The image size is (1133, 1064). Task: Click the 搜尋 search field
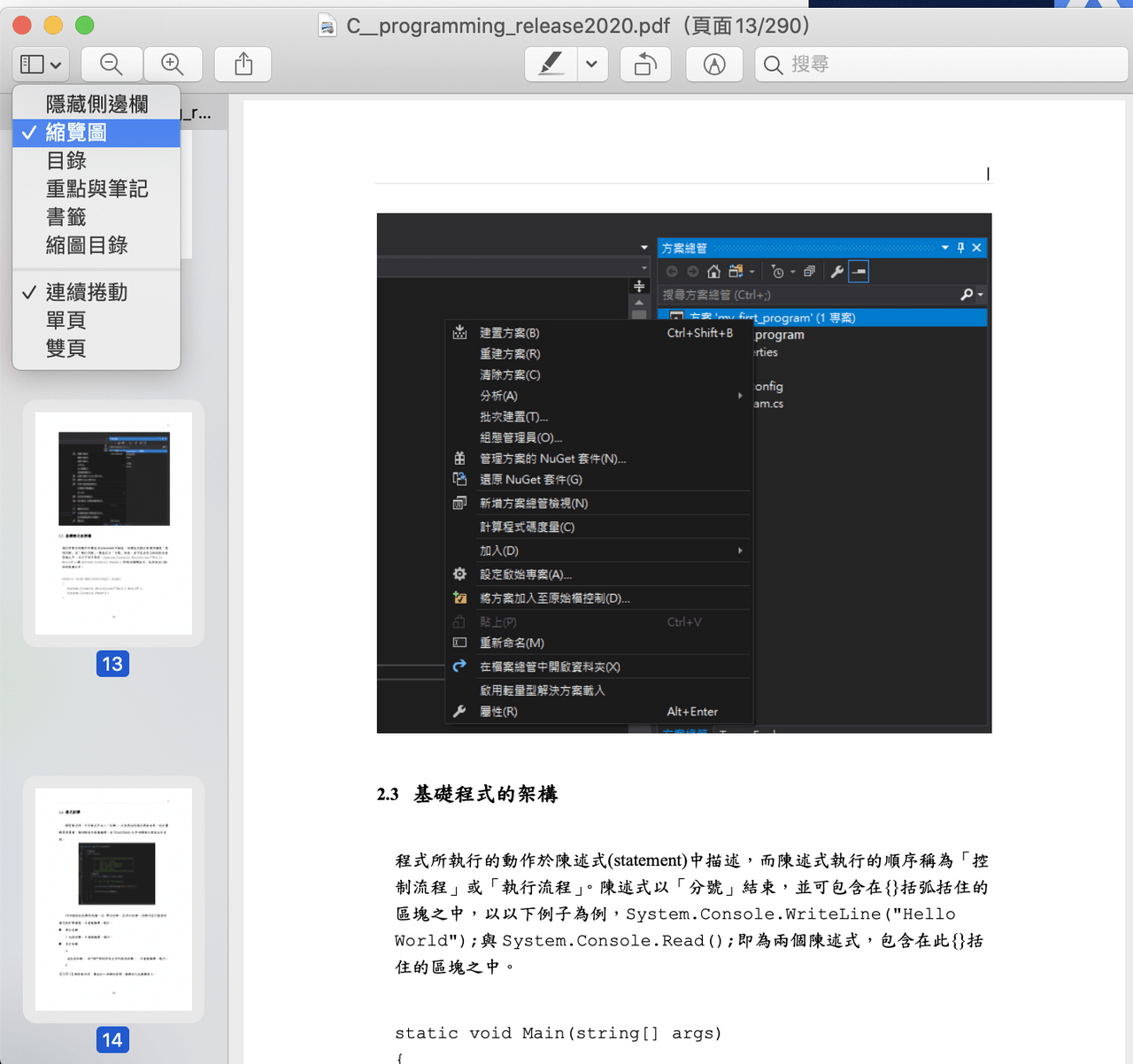[942, 65]
